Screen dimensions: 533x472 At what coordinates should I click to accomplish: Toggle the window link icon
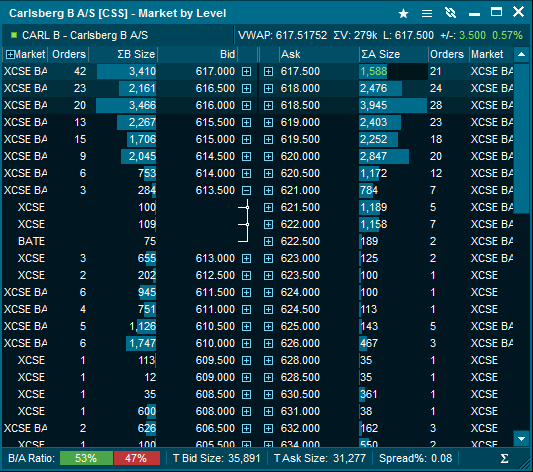tap(450, 13)
